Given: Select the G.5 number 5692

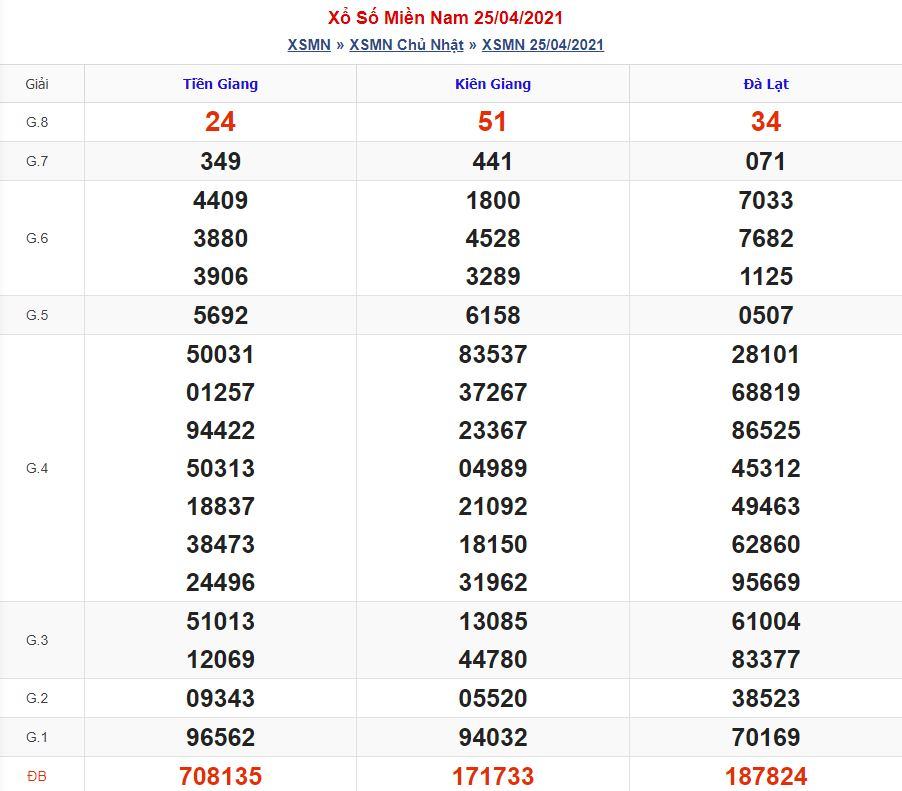Looking at the screenshot, I should coord(220,315).
